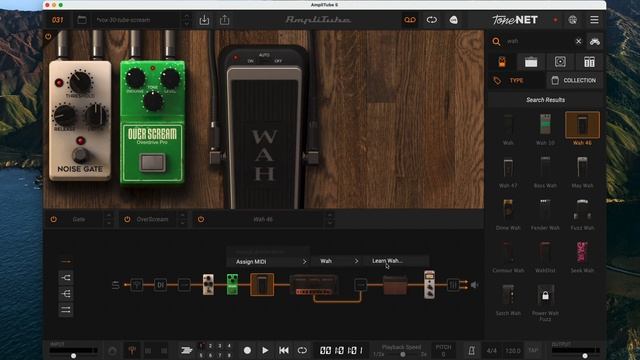Switch to the rack effects gear tab

click(x=589, y=62)
